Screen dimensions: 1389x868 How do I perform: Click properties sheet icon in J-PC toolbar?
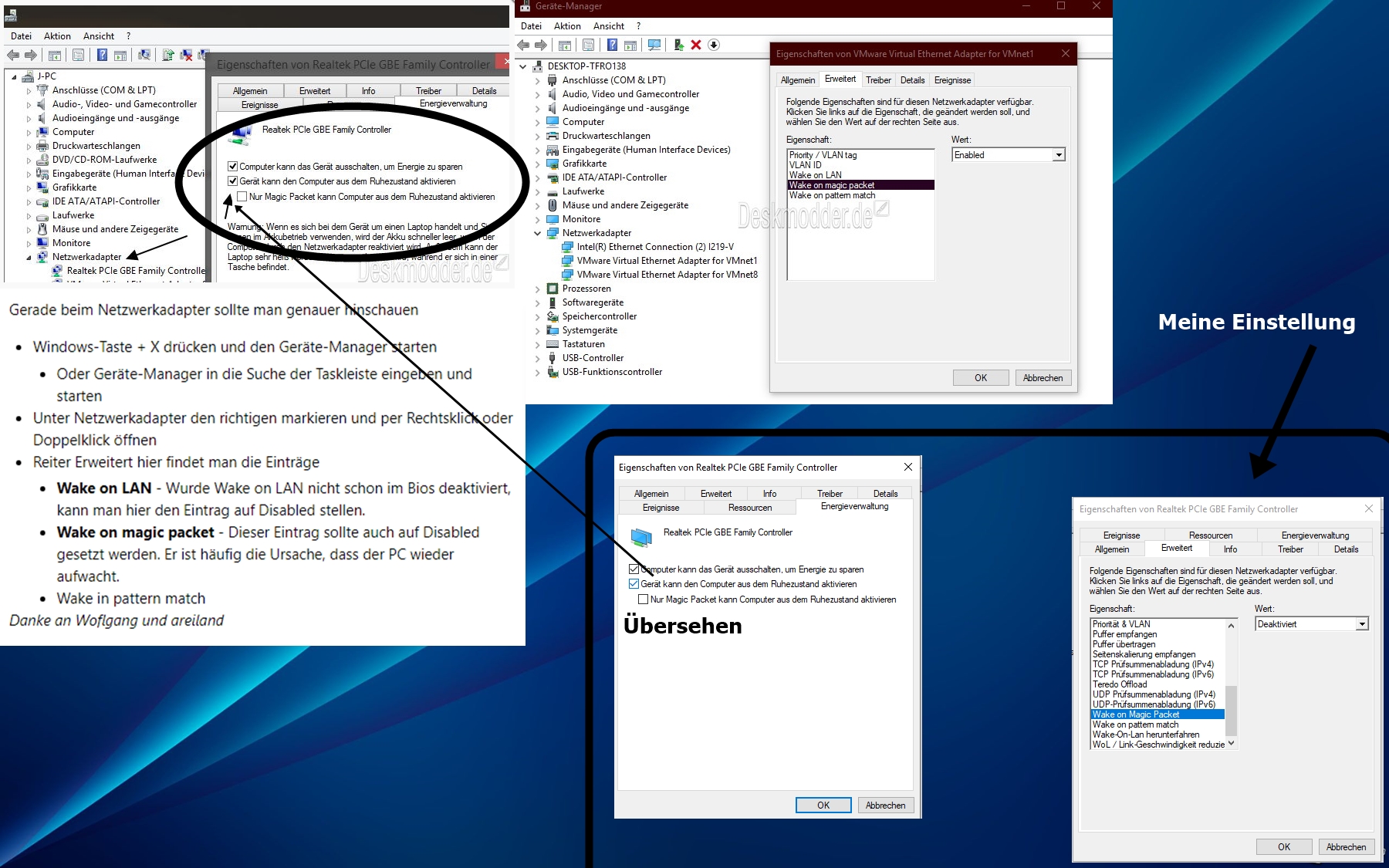tap(78, 55)
